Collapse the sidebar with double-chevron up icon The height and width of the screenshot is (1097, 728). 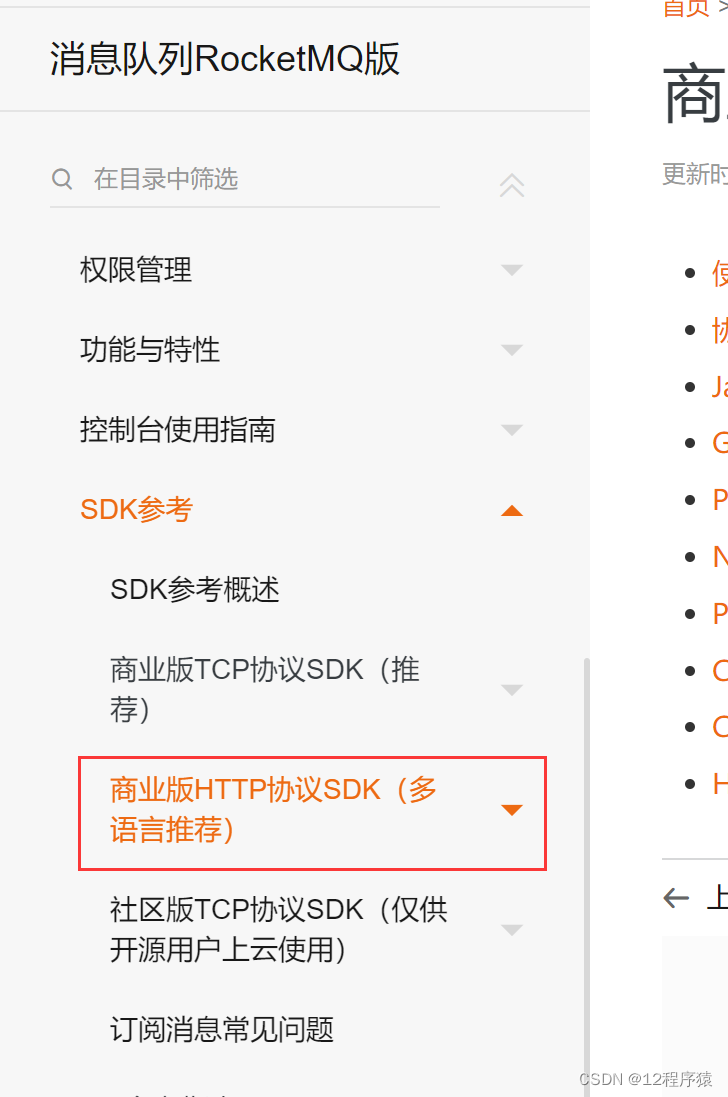coord(512,185)
